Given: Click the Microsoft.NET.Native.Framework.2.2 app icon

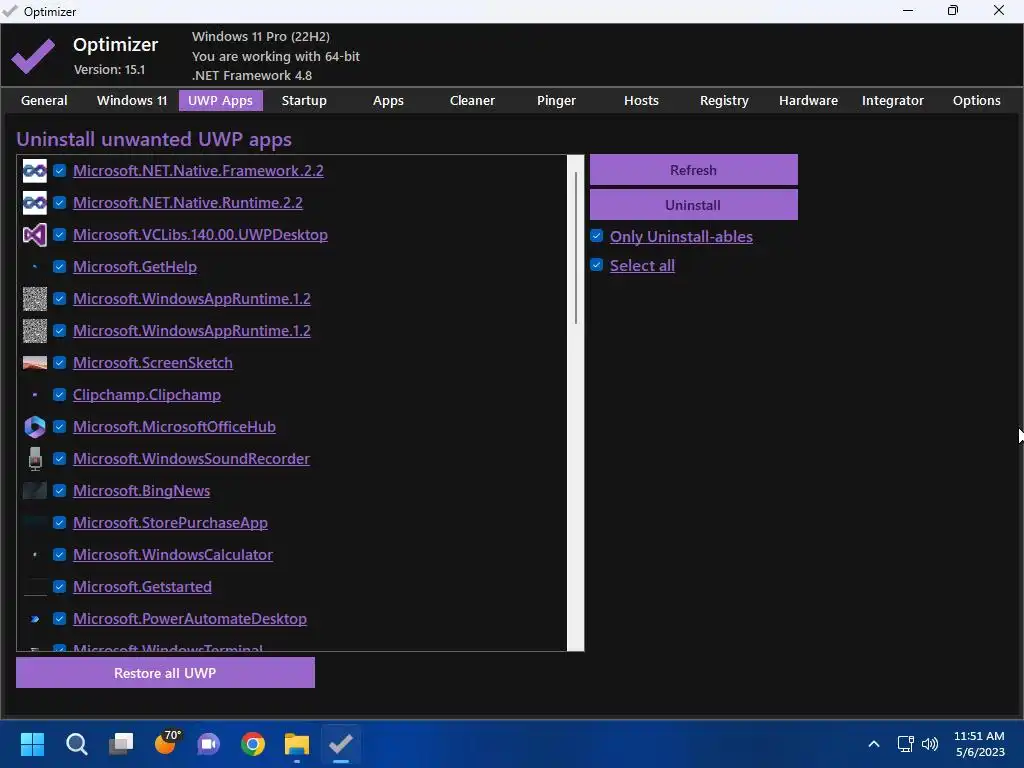Looking at the screenshot, I should [x=35, y=171].
